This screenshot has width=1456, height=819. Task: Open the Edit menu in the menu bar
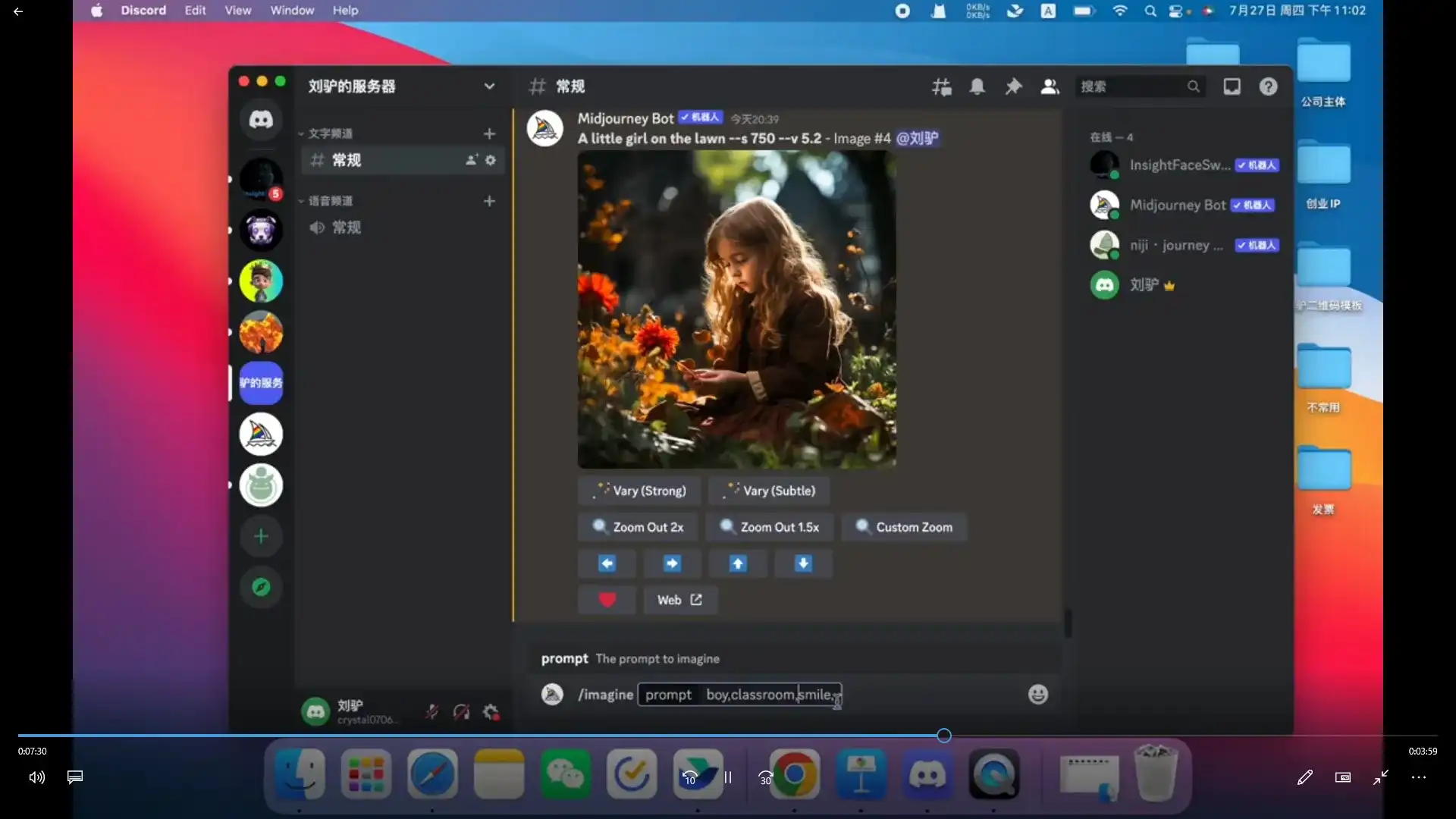(x=195, y=11)
